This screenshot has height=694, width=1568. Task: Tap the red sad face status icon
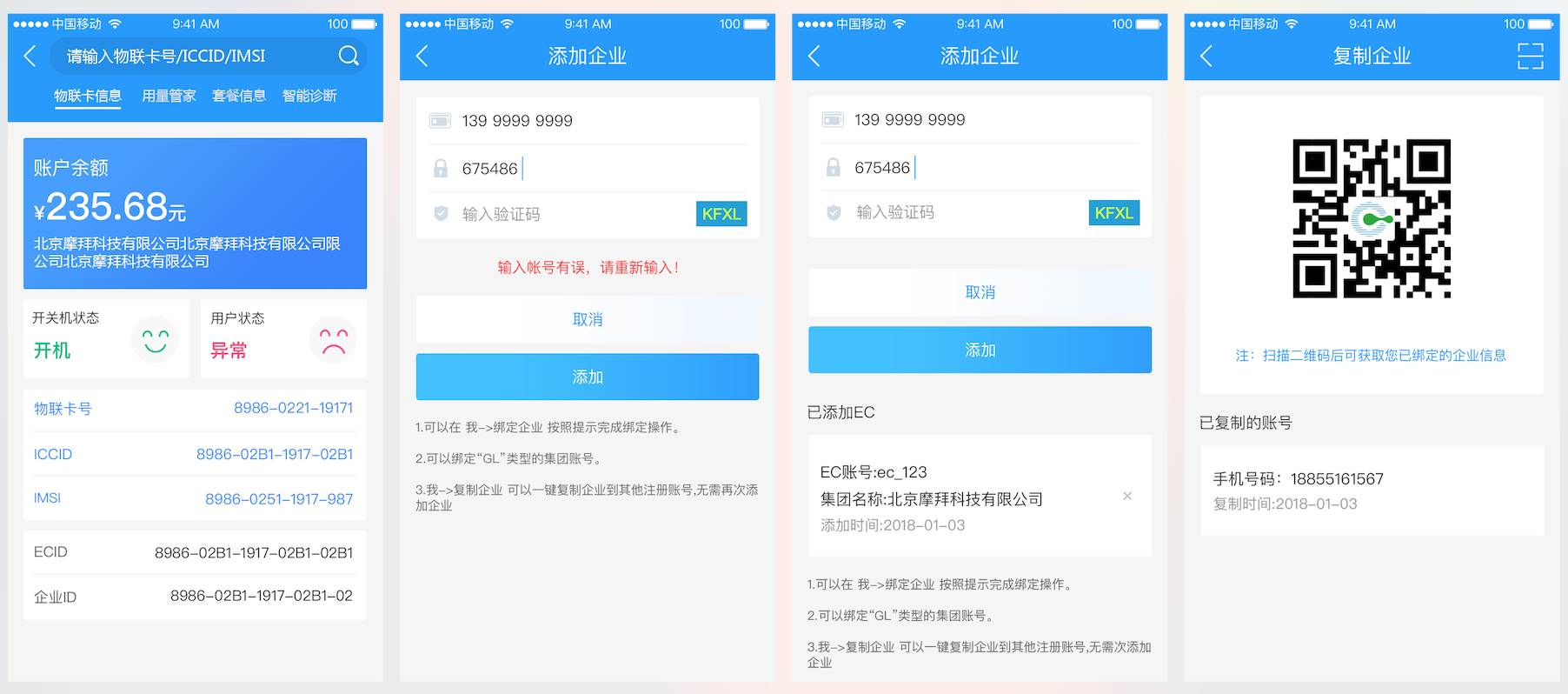(x=333, y=339)
